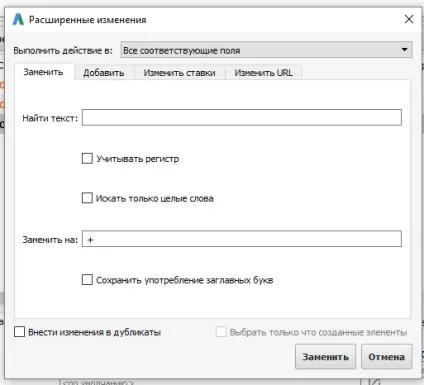424x385 pixels.
Task: Check 'Искать только целые слова'
Action: 87,198
